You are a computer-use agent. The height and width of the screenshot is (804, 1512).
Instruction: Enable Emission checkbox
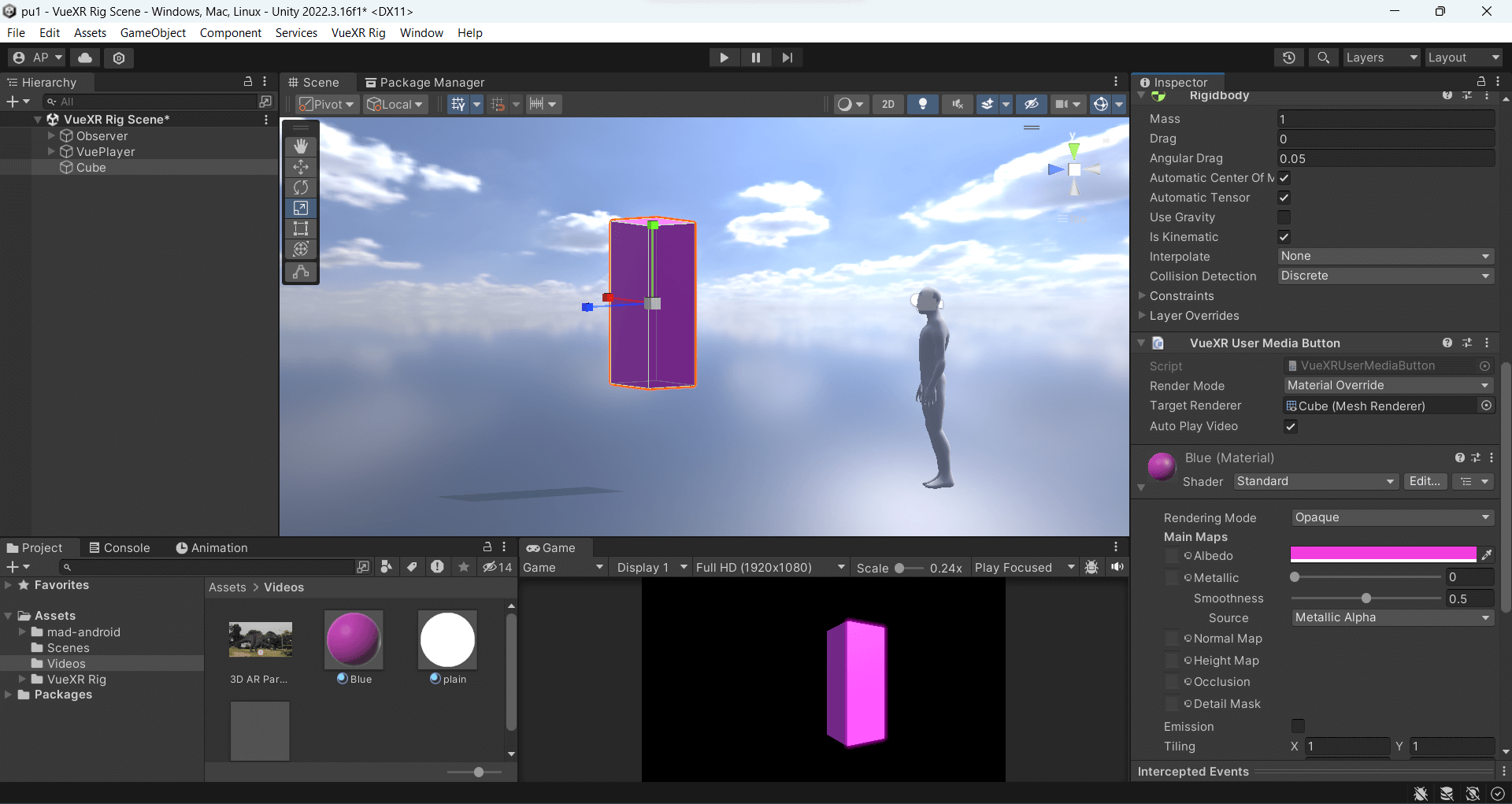[1298, 726]
